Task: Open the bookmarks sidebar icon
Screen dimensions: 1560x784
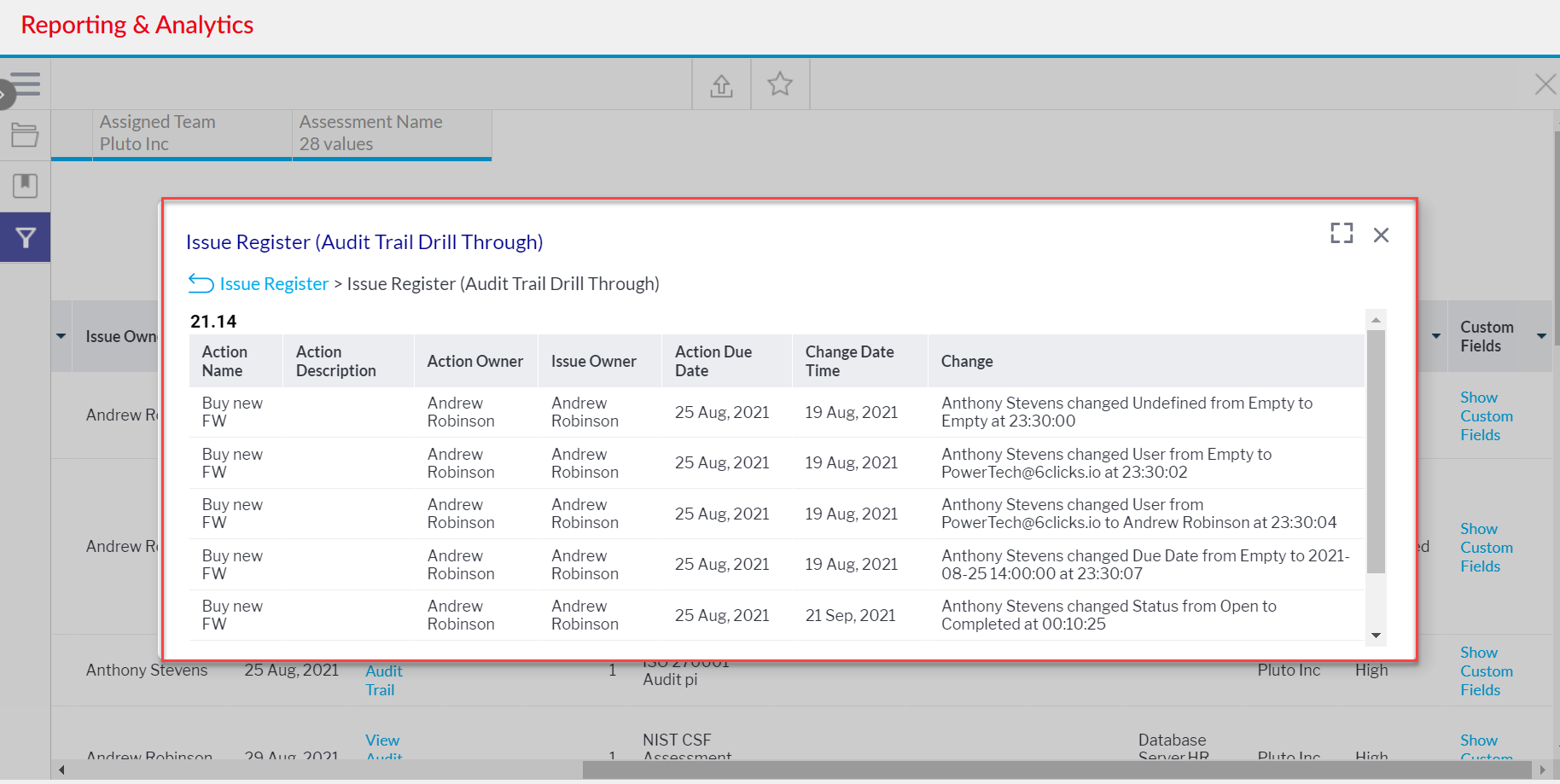Action: (x=25, y=185)
